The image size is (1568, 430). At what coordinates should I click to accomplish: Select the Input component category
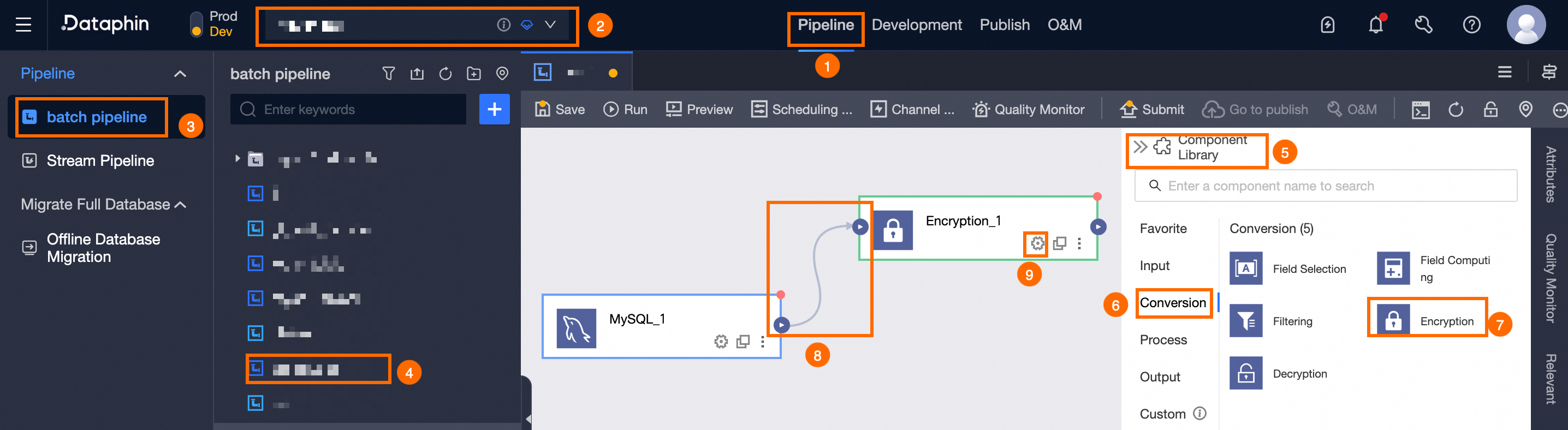pos(1154,266)
